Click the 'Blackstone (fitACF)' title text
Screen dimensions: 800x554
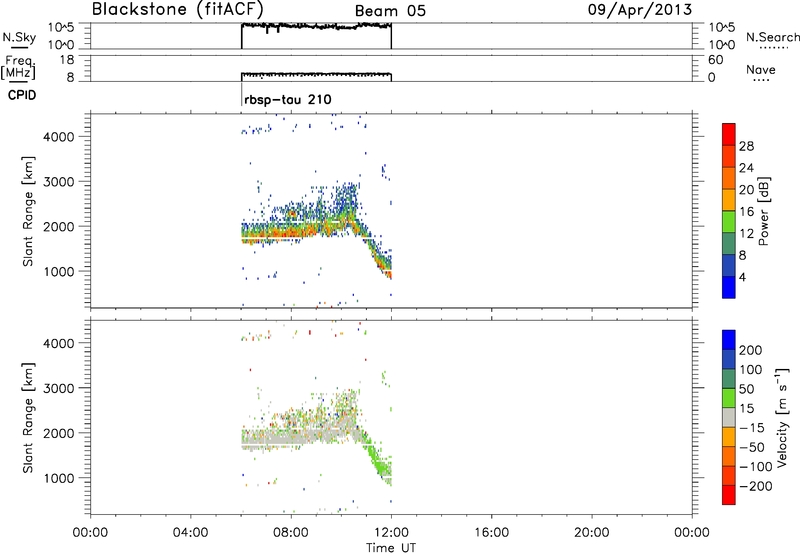(178, 10)
